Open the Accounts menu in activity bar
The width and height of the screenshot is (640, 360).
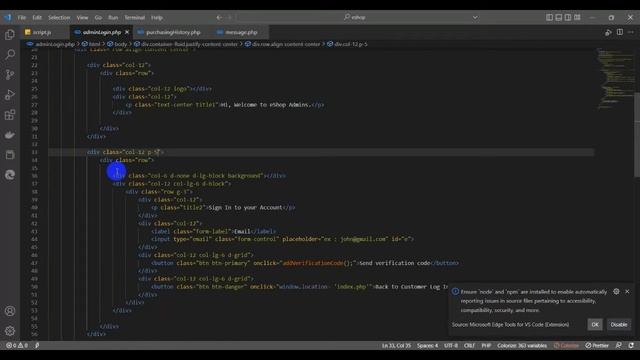(x=10, y=311)
